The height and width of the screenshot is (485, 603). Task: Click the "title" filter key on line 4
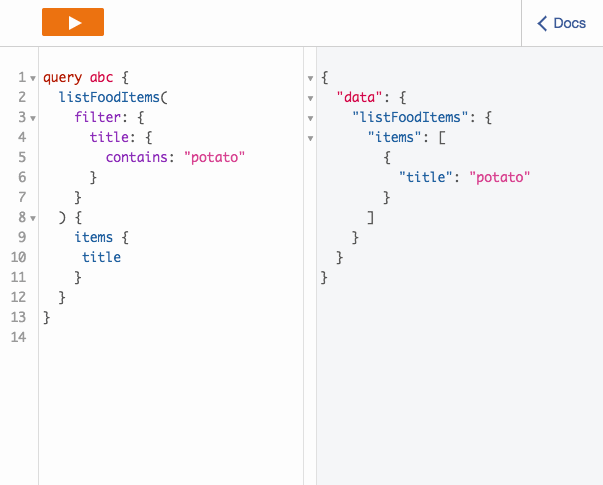pyautogui.click(x=109, y=137)
